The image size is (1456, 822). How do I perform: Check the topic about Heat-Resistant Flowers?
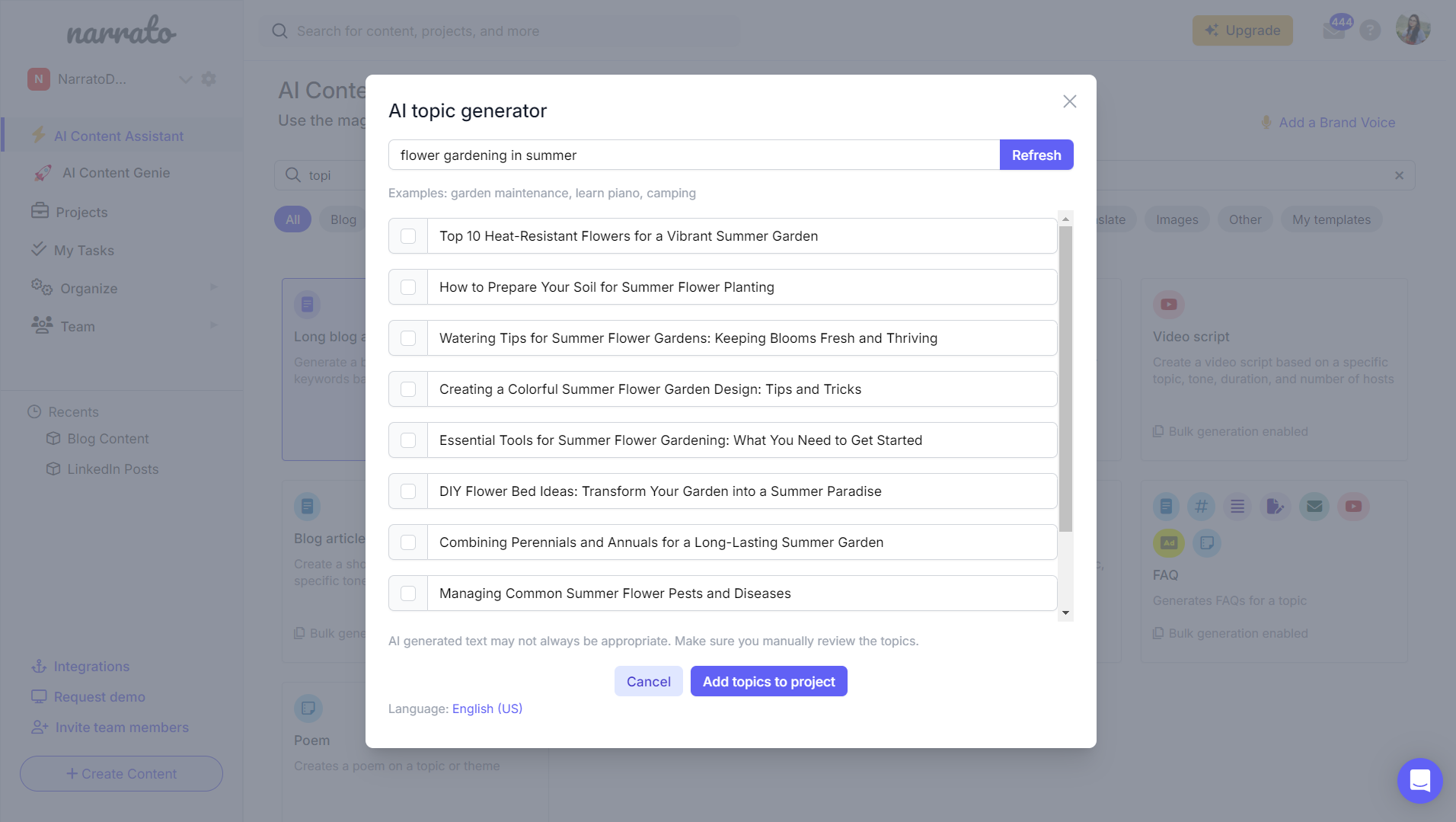pos(408,235)
